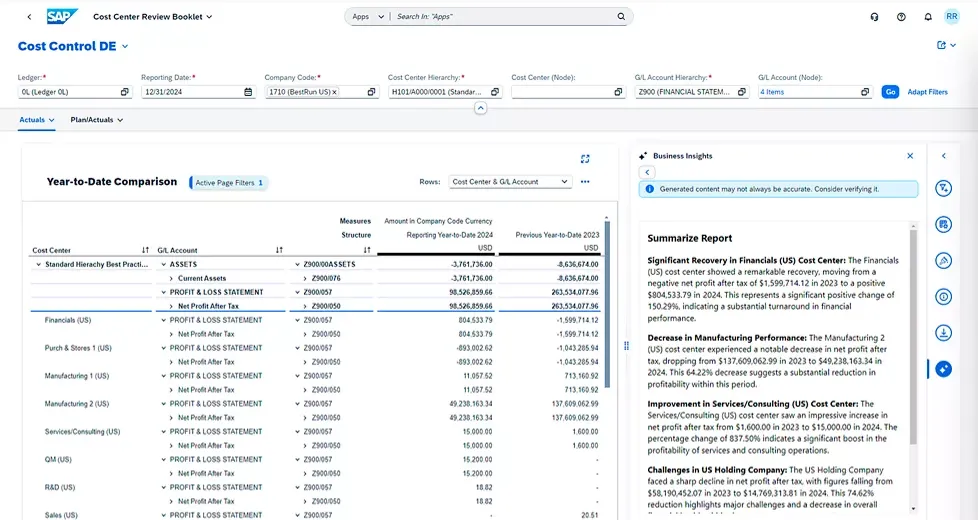978x520 pixels.
Task: Expand the Z900/076 structure node
Action: (x=305, y=279)
